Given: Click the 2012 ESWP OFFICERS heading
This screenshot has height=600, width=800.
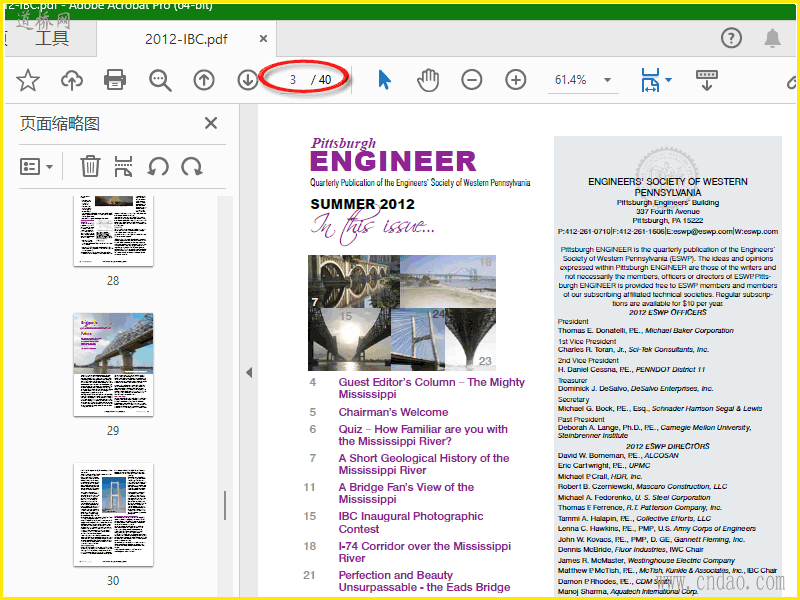Looking at the screenshot, I should coord(667,312).
